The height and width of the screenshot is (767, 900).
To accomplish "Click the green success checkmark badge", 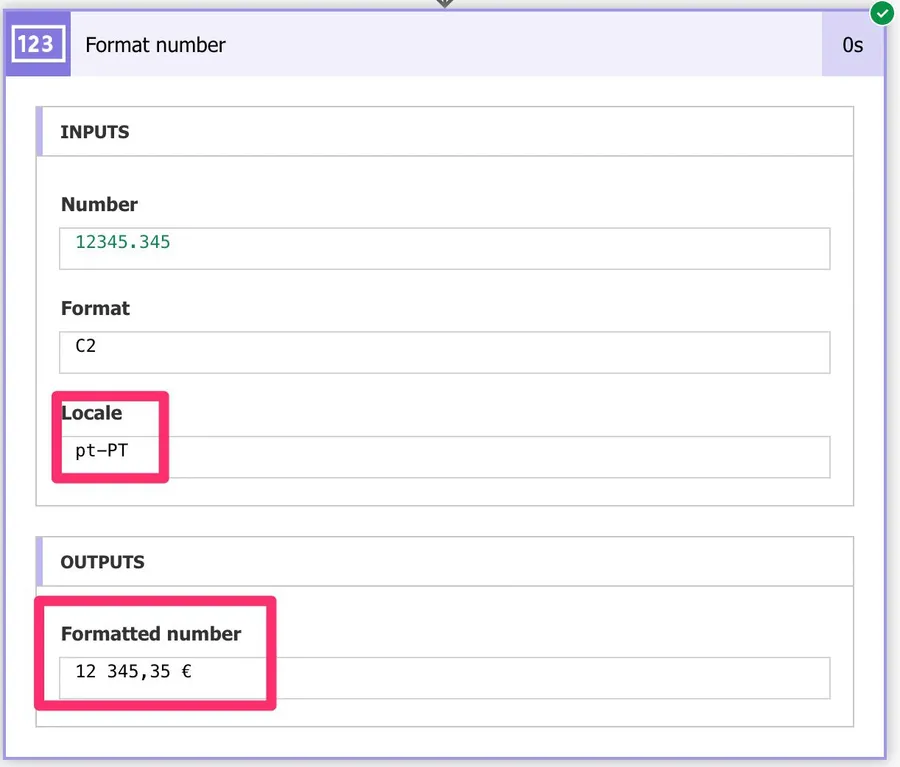I will coord(881,13).
